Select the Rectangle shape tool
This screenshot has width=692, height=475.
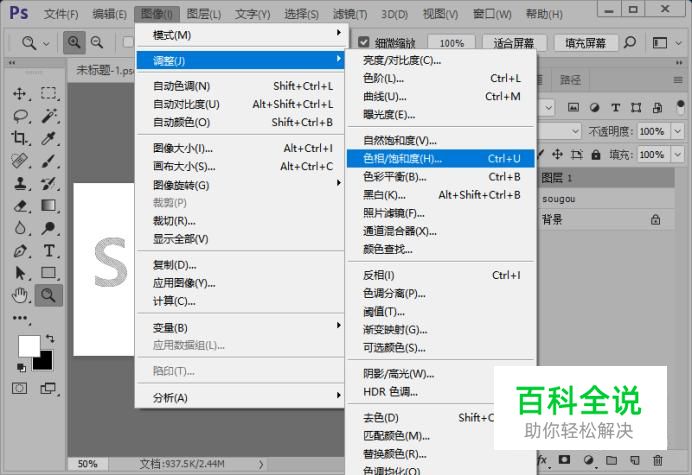click(49, 273)
